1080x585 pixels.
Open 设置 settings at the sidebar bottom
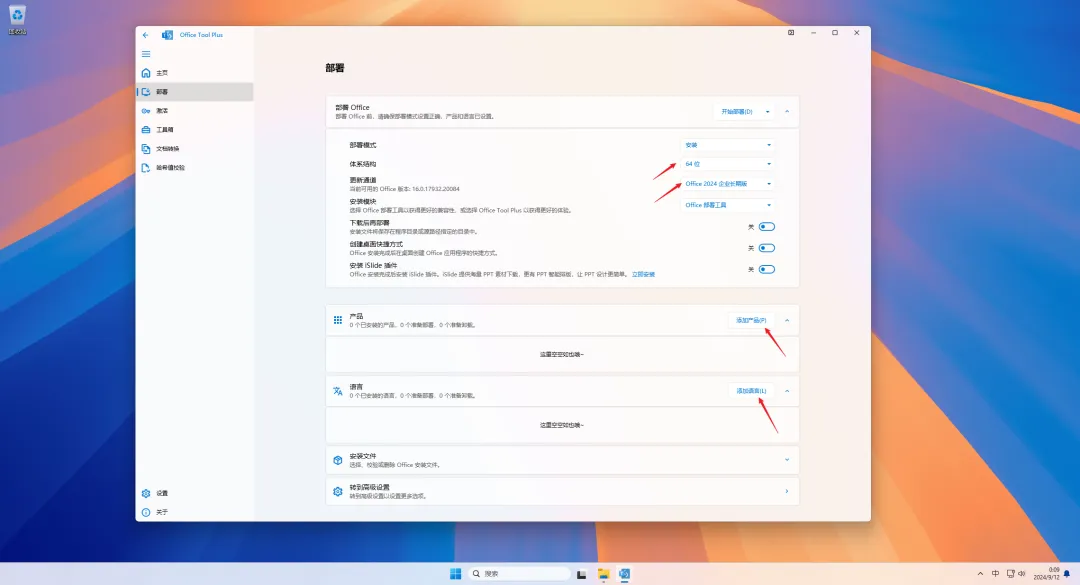coord(160,493)
